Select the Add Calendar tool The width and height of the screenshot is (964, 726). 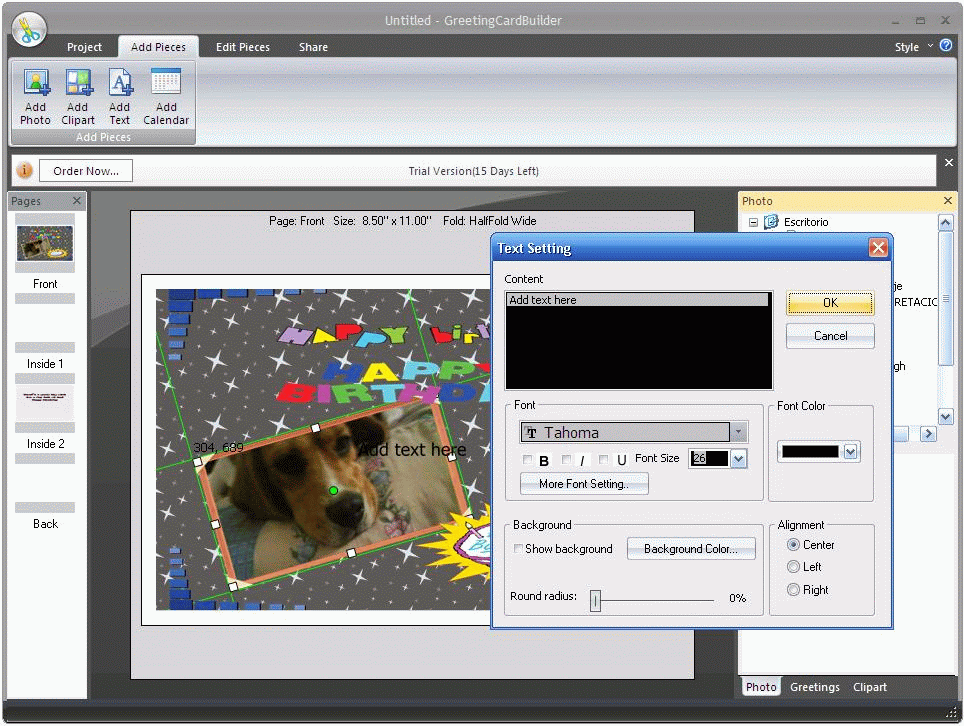point(165,97)
